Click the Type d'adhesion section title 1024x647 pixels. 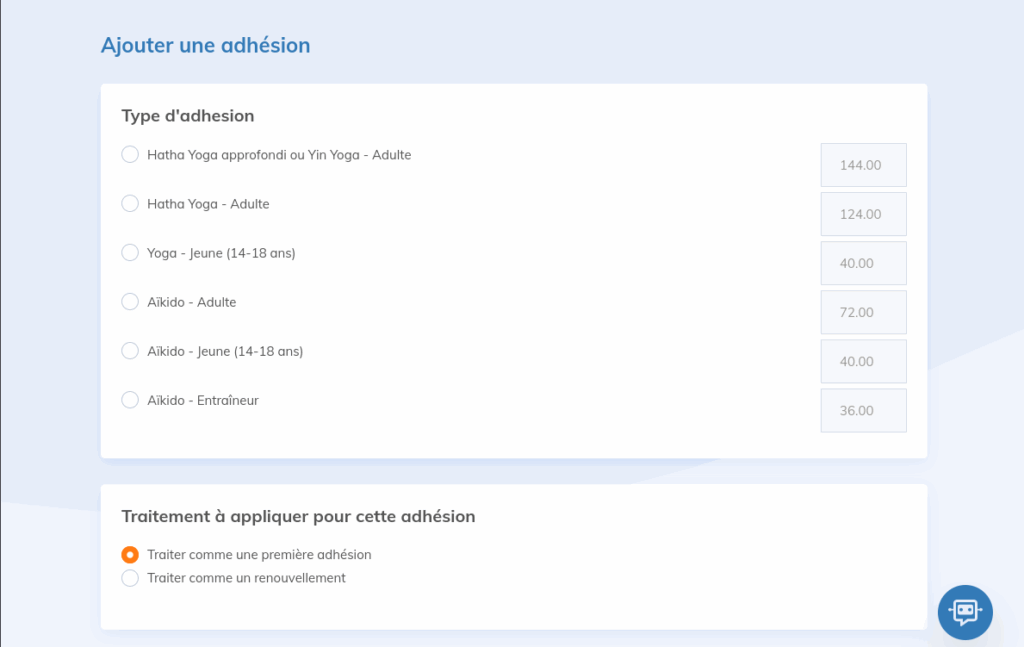188,116
